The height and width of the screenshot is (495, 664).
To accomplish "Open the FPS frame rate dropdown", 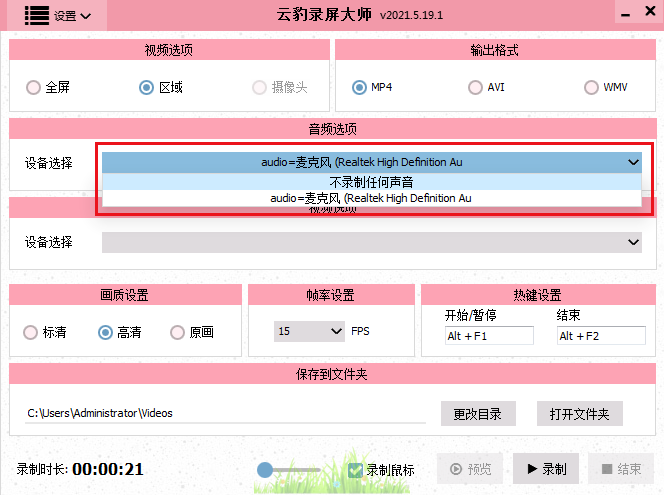I will [309, 331].
